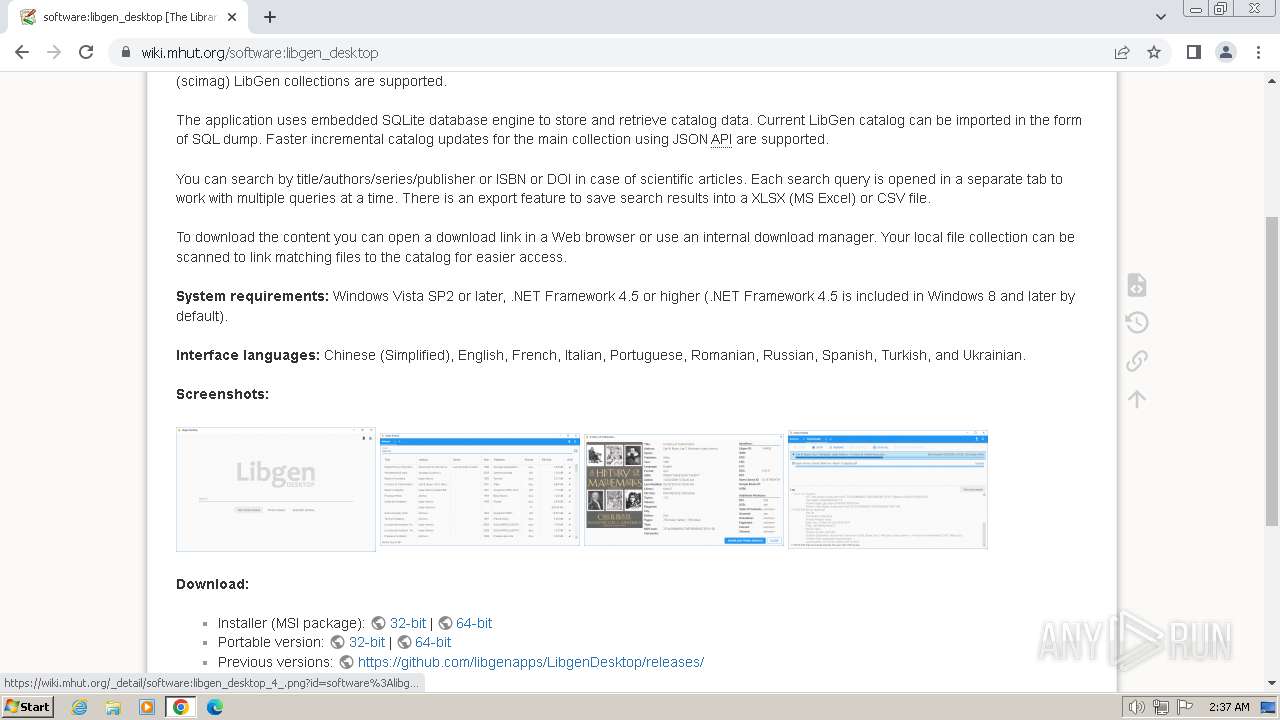The height and width of the screenshot is (720, 1280).
Task: Focus the address bar URL
Action: (x=260, y=52)
